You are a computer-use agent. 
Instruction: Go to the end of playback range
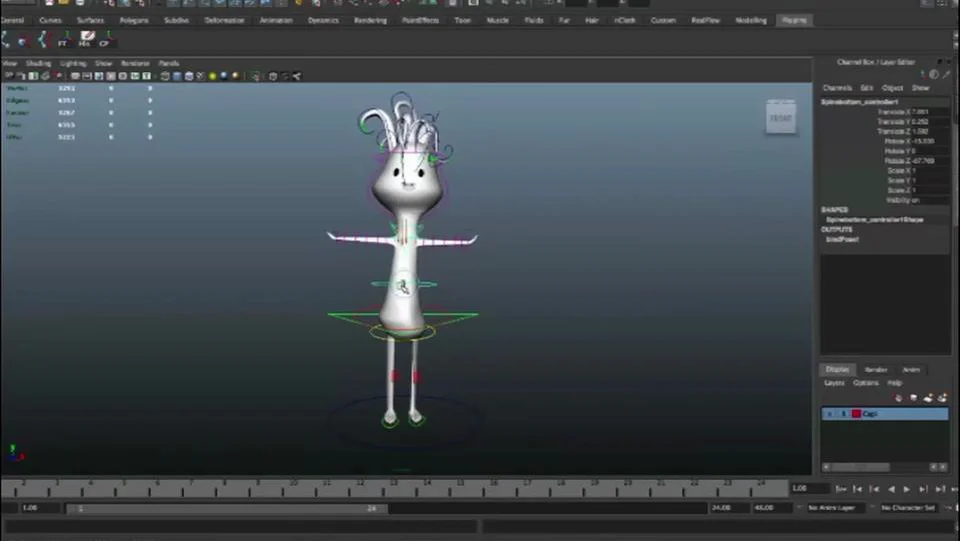[954, 489]
